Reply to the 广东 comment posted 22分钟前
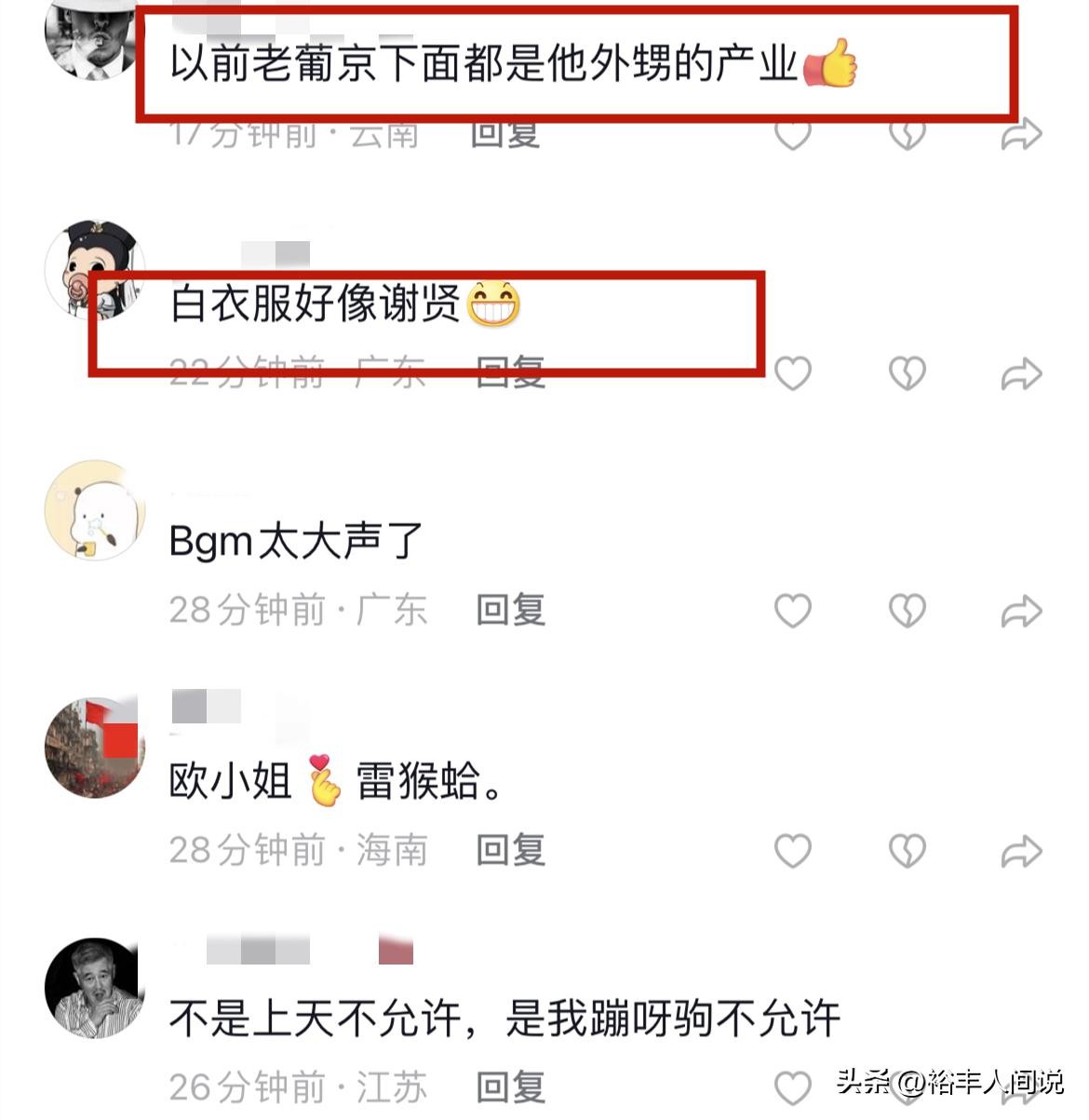Viewport: 1089px width, 1120px height. [x=510, y=372]
